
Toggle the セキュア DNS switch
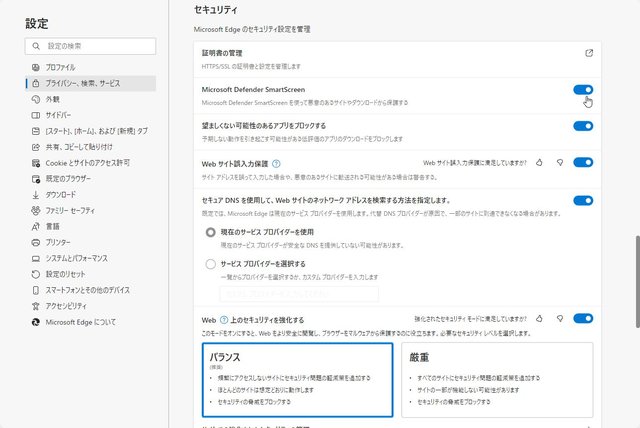click(583, 200)
